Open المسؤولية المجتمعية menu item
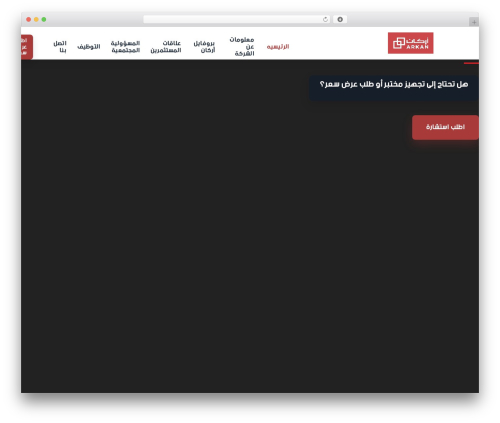 pos(125,47)
